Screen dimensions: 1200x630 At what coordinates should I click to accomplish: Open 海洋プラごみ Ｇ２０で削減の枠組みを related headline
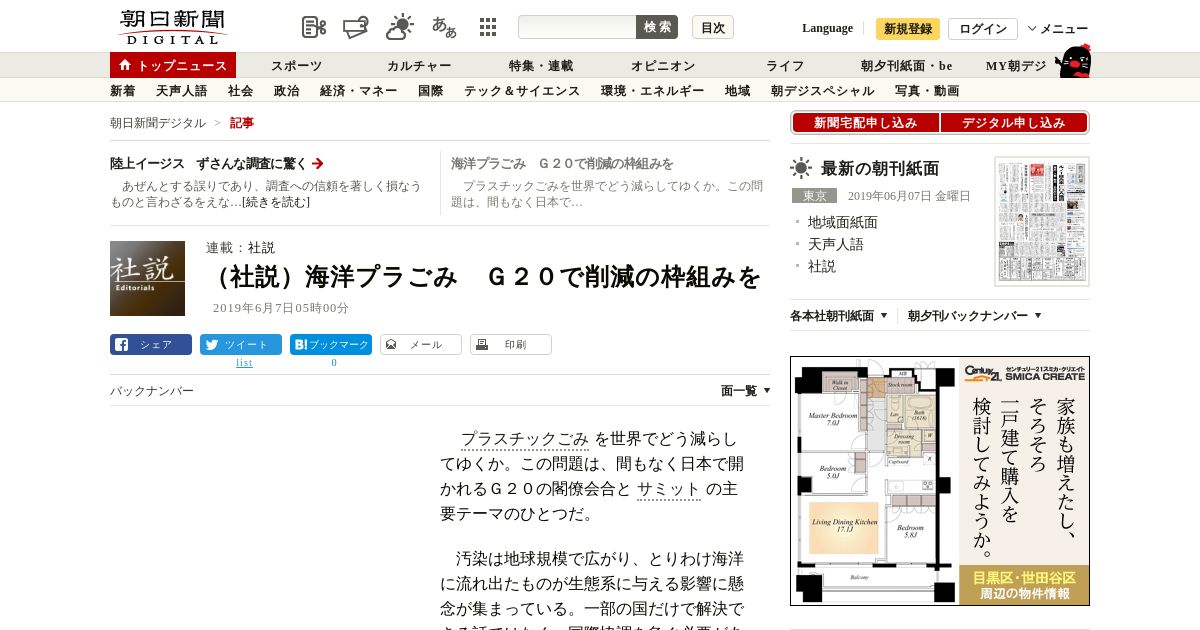point(562,164)
